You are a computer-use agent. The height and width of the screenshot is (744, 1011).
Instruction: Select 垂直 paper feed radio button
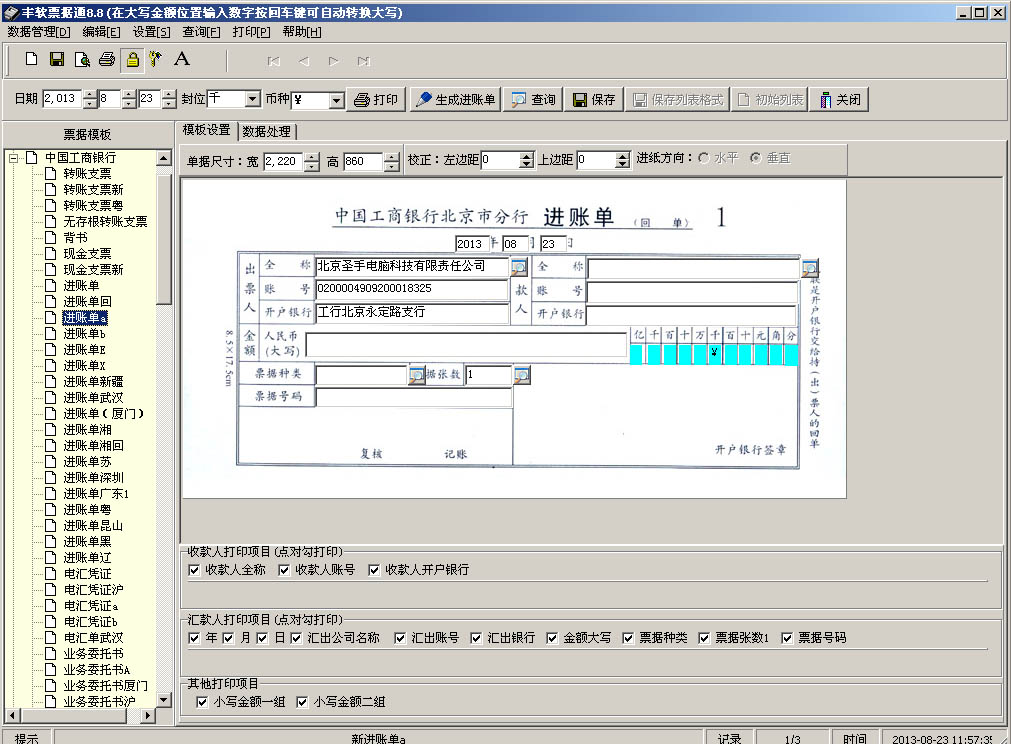point(756,158)
